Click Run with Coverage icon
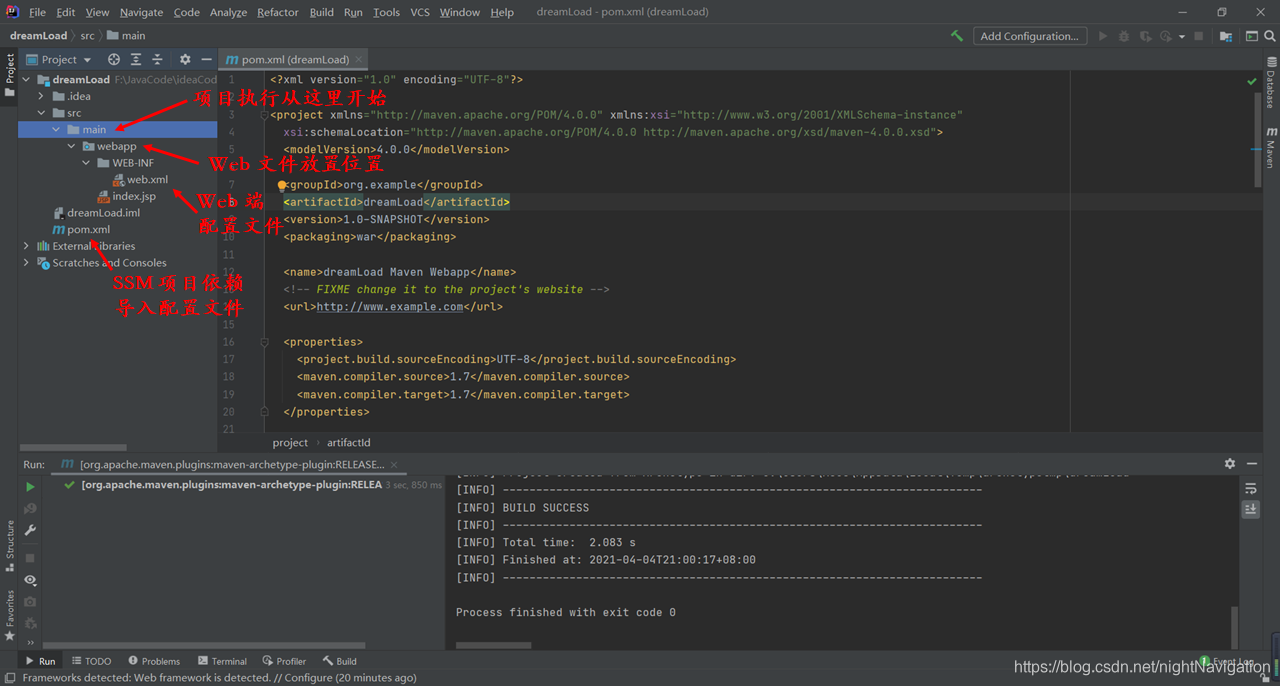Screen dimensions: 1280x686 1145,36
